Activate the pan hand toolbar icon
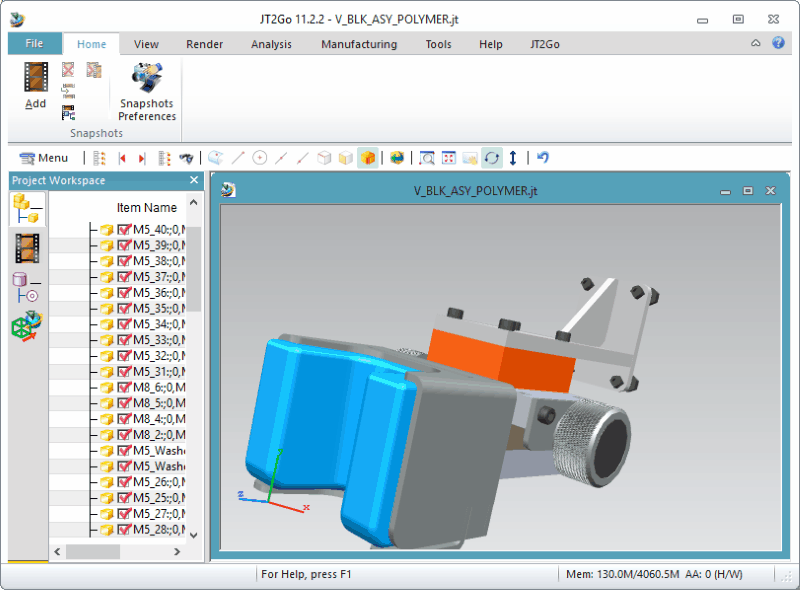The height and width of the screenshot is (590, 800). click(x=470, y=158)
